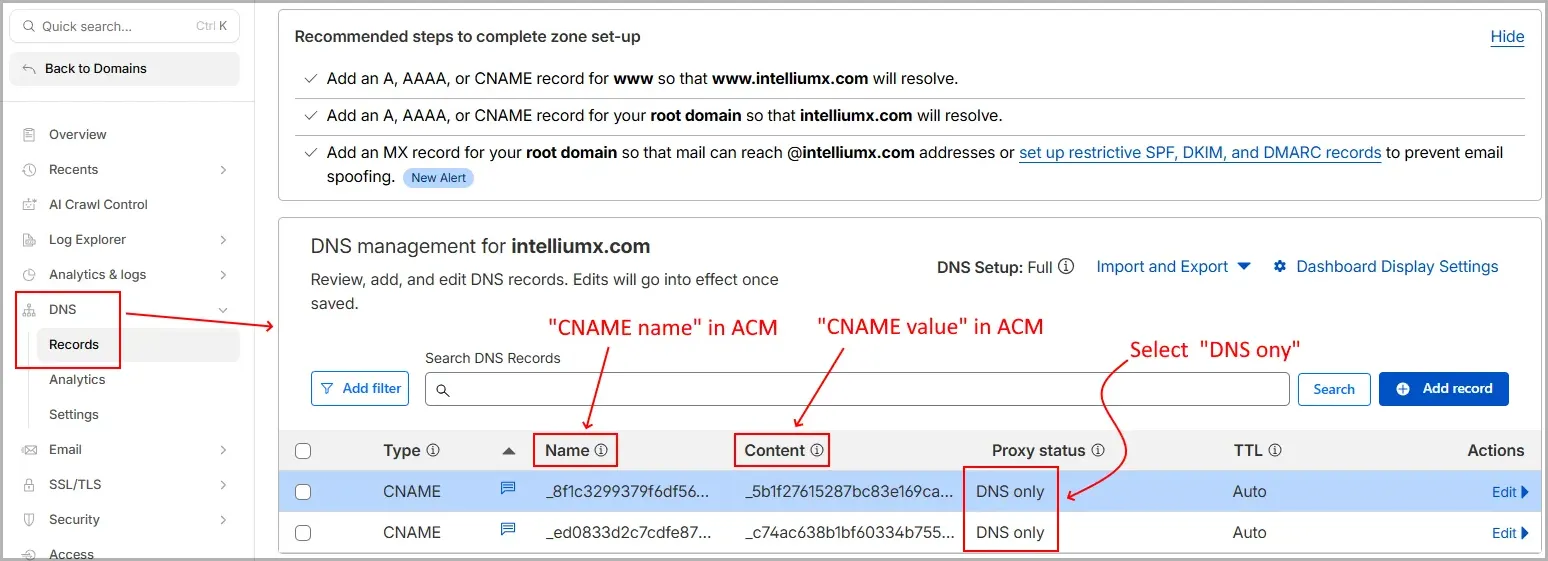The height and width of the screenshot is (561, 1548).
Task: Go to DNS Analytics in sidebar
Action: [x=77, y=380]
